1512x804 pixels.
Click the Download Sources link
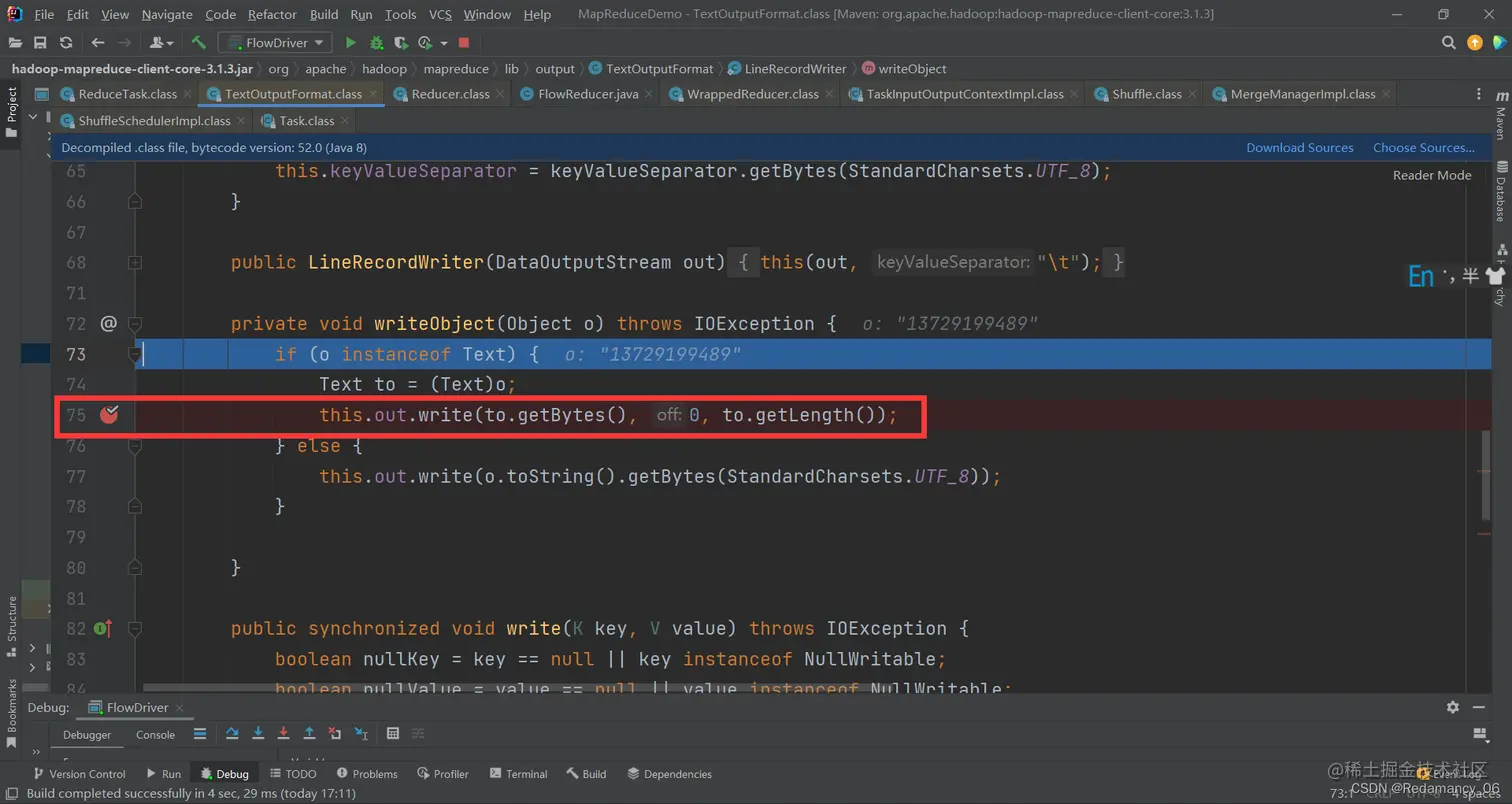click(x=1300, y=148)
